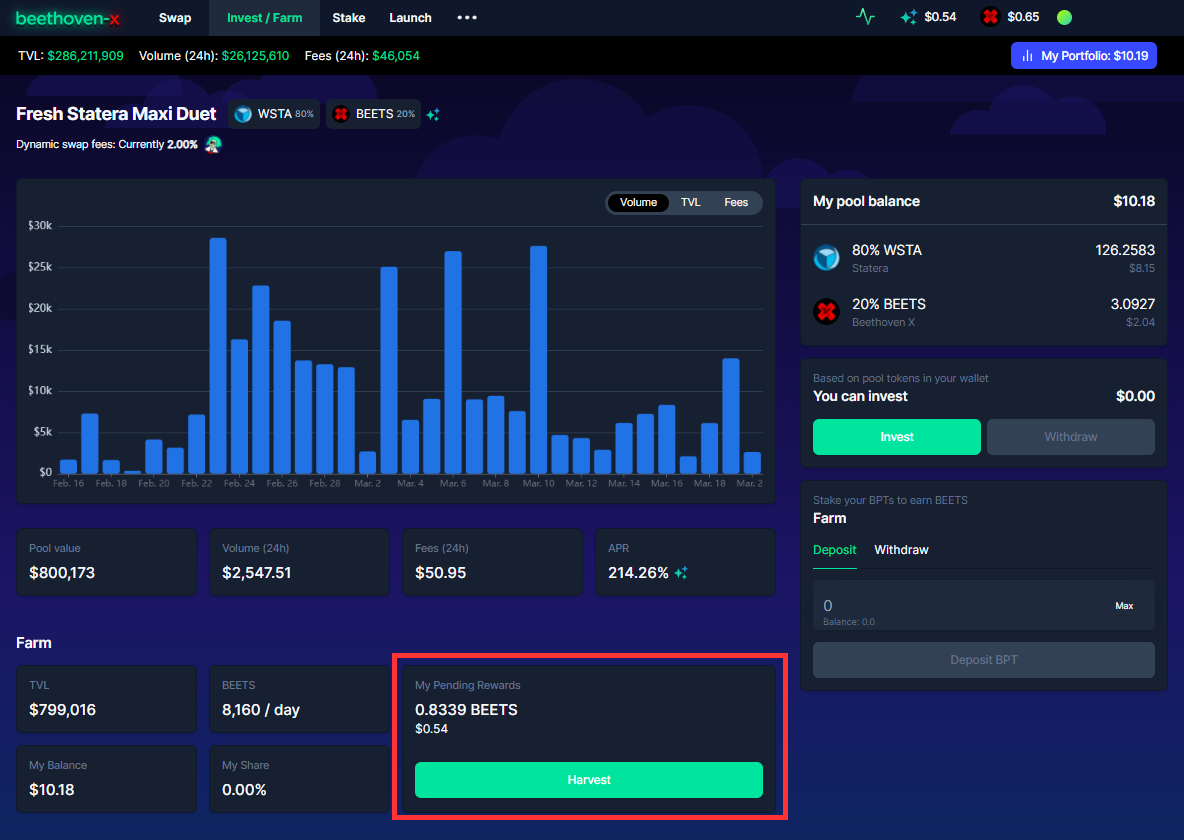
Task: Click the My Share 0.00% card
Action: tap(299, 779)
